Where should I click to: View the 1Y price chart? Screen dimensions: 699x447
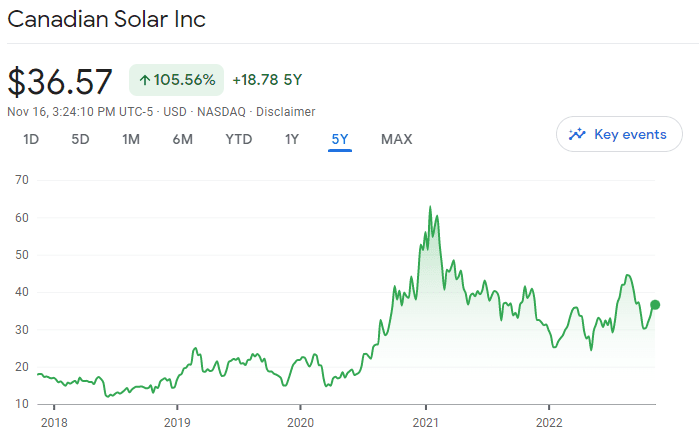coord(292,139)
